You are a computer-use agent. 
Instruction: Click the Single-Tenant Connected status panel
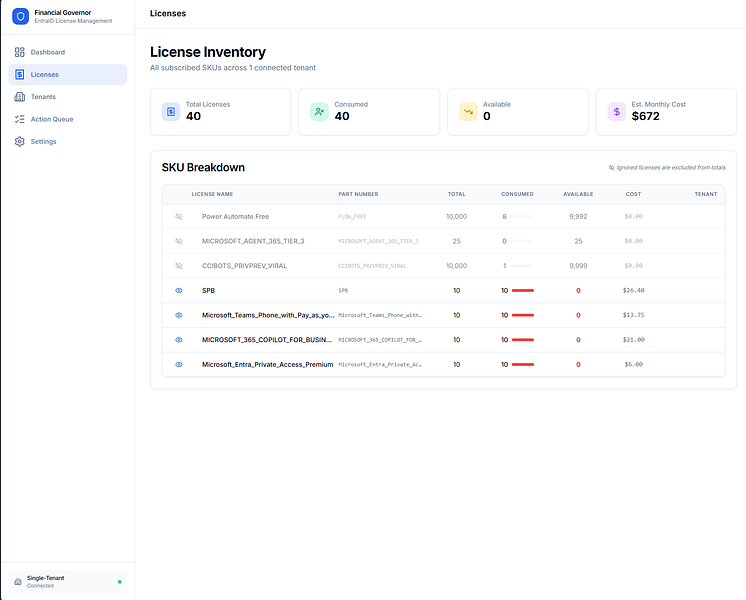[x=68, y=581]
